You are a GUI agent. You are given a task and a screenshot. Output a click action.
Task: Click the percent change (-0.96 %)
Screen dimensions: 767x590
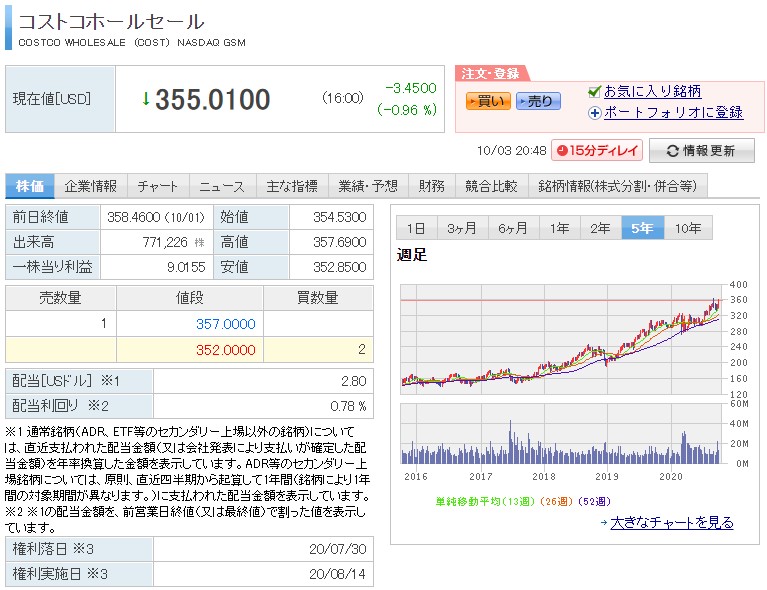coord(406,110)
